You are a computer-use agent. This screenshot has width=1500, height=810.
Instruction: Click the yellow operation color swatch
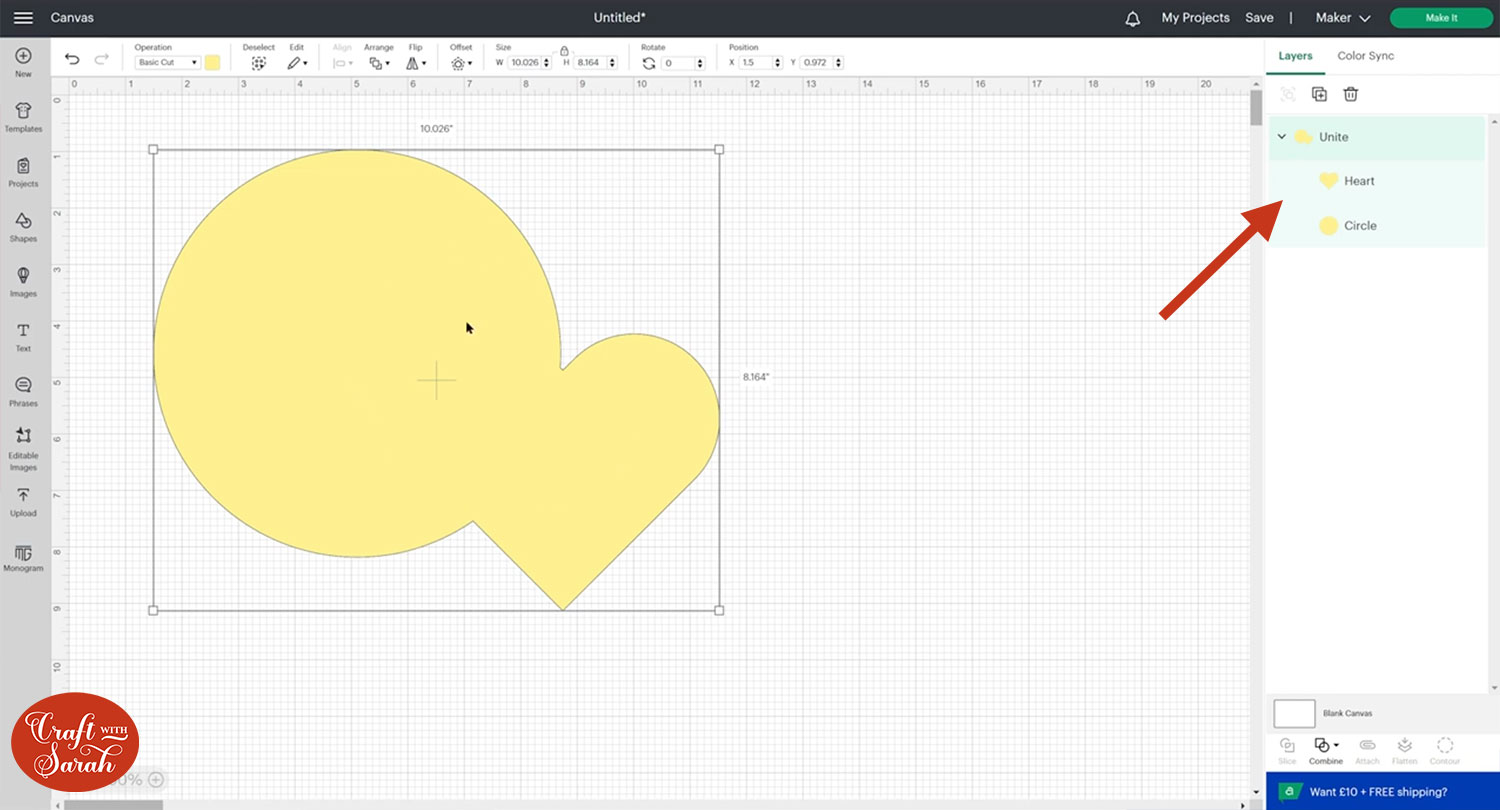coord(213,63)
